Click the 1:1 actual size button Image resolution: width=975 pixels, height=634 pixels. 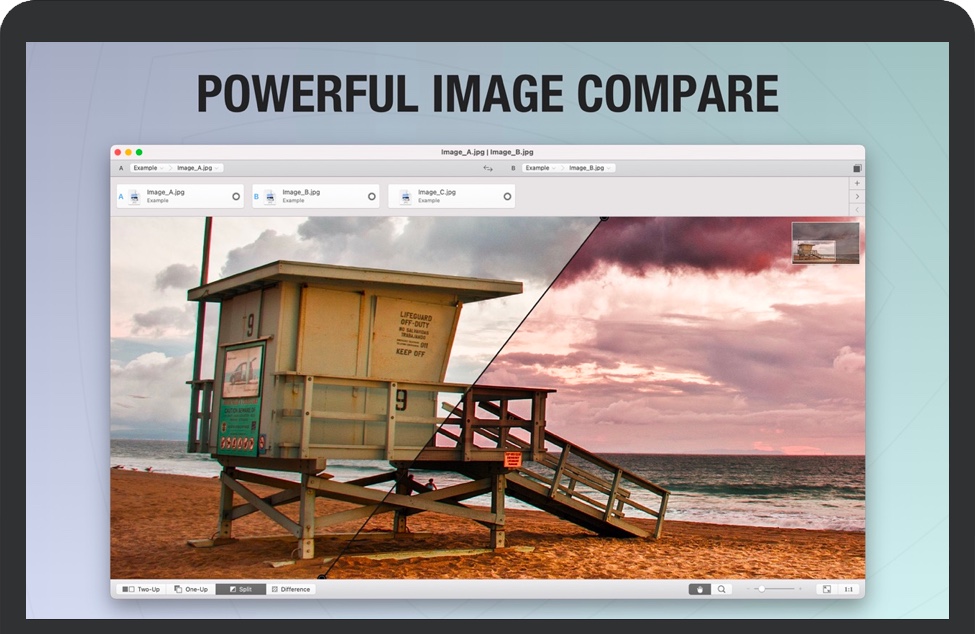point(848,589)
